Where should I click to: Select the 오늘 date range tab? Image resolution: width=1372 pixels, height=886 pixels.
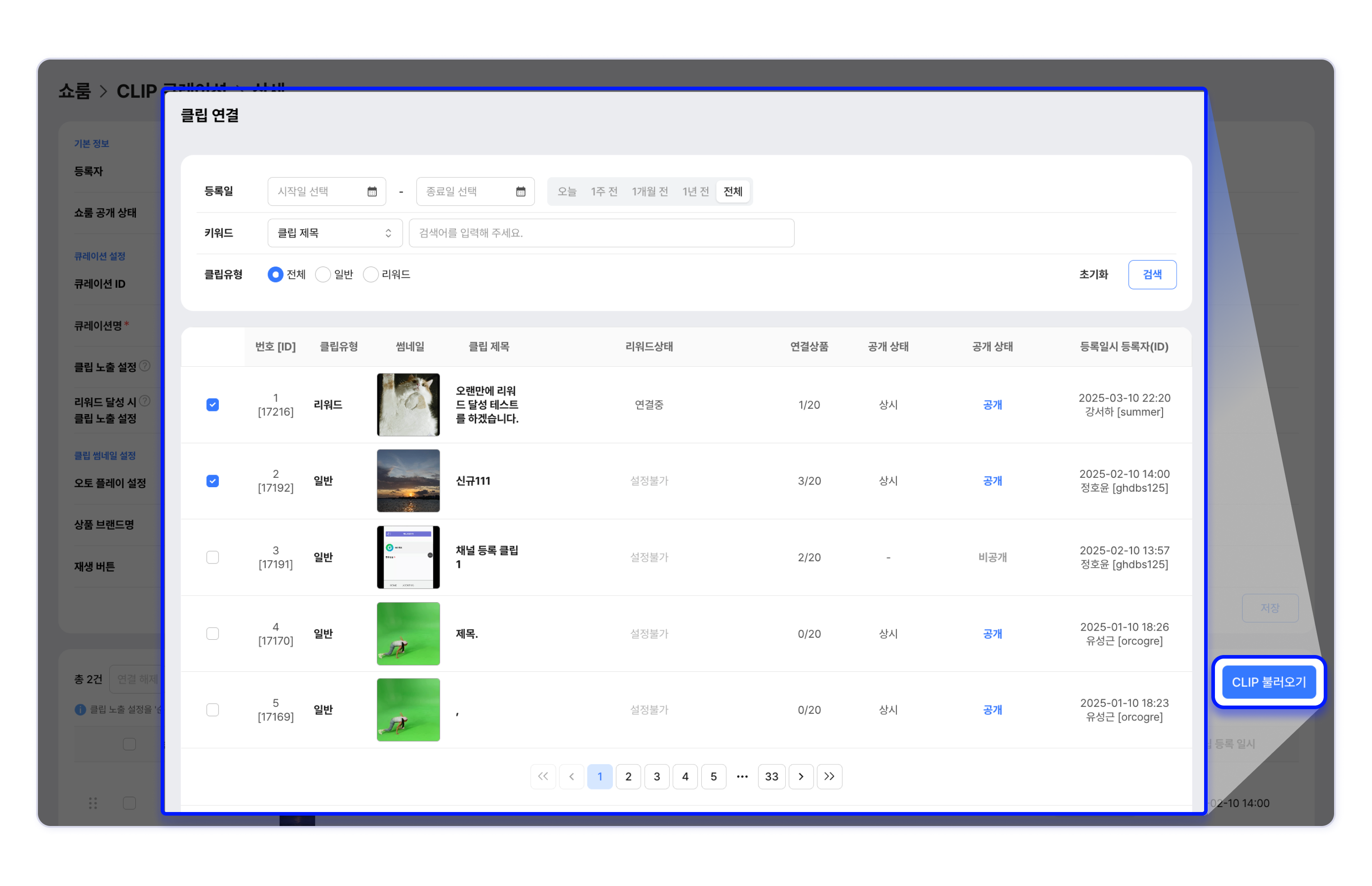coord(566,192)
